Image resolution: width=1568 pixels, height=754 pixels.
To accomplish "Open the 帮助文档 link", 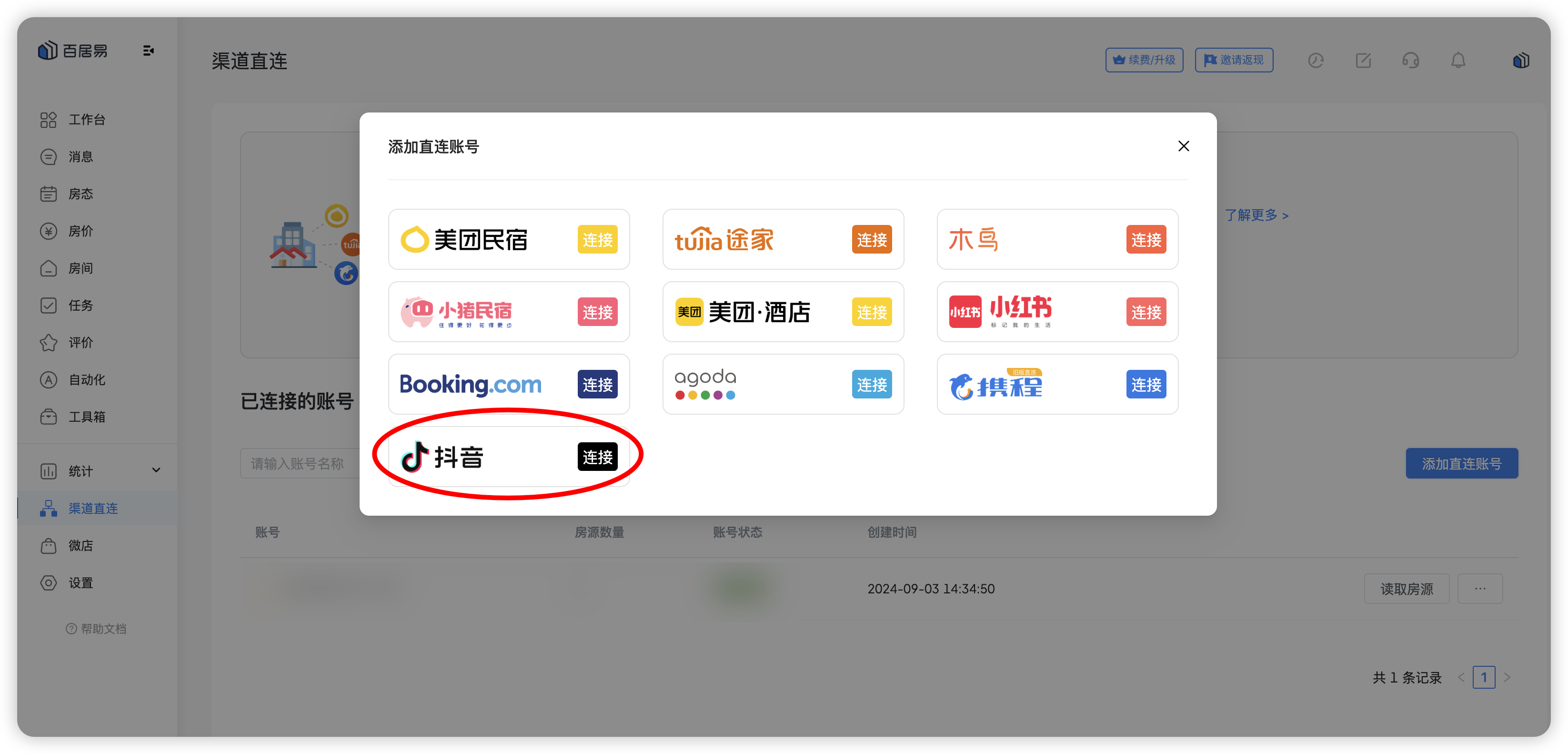I will [96, 629].
